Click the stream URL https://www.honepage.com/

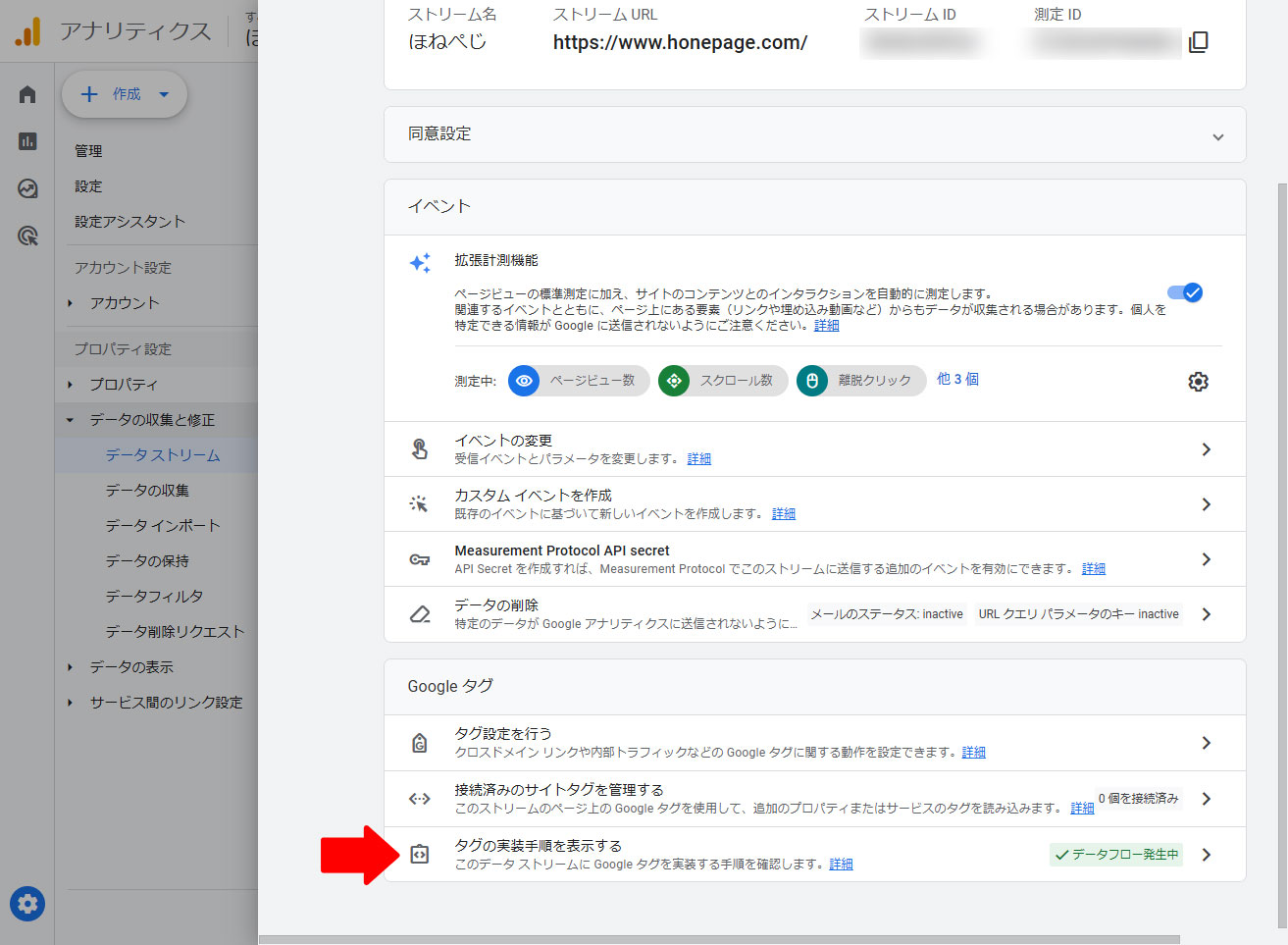click(680, 42)
